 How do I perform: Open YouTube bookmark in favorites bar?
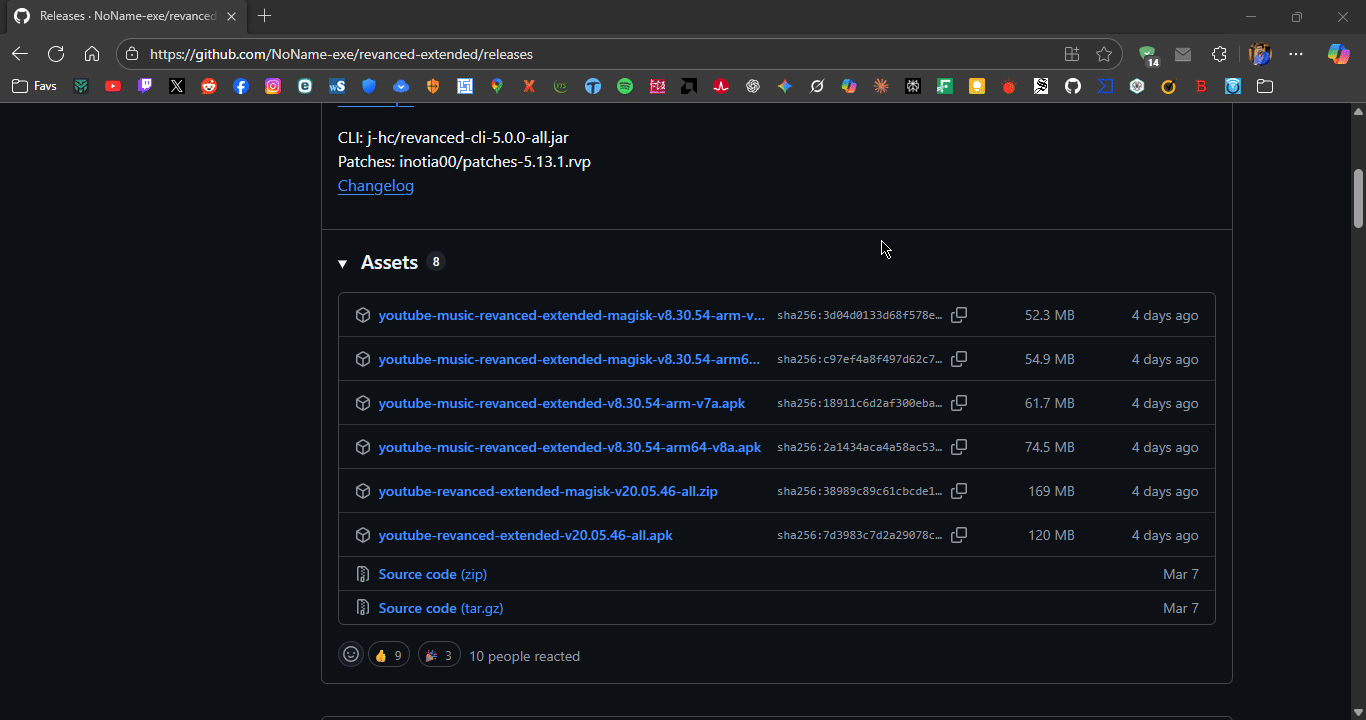coord(113,86)
